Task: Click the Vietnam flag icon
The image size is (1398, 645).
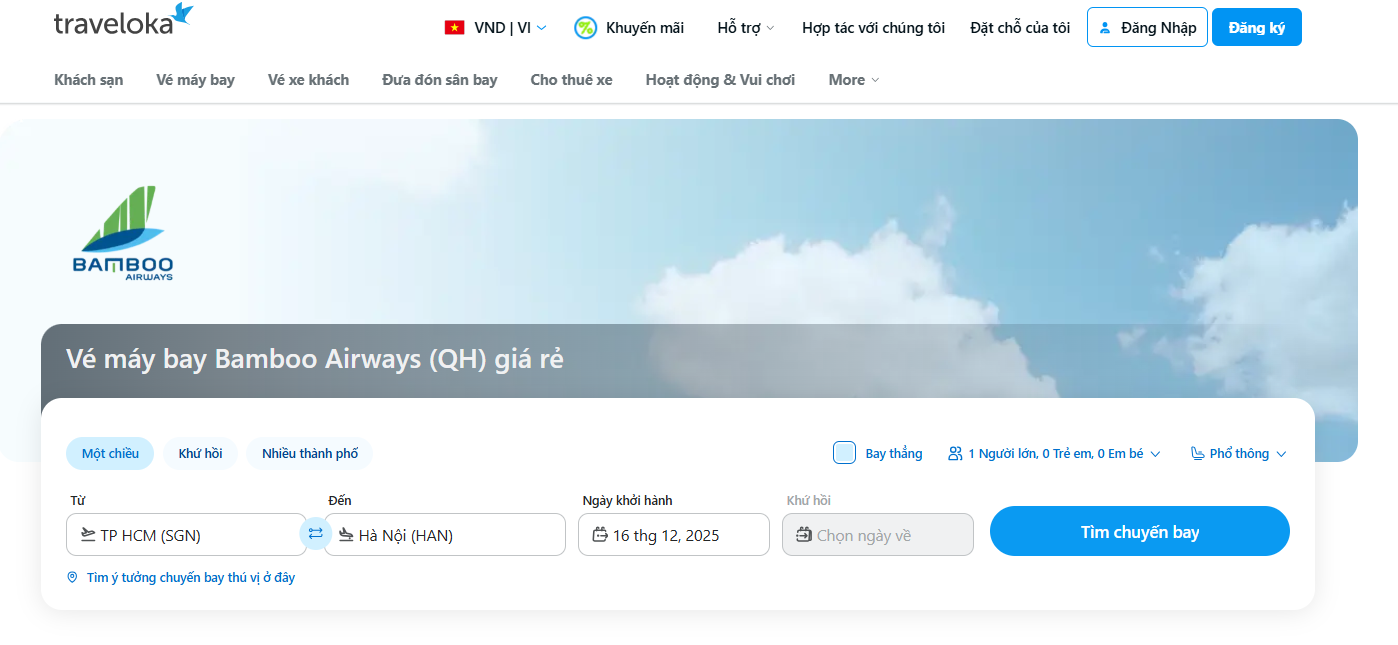Action: pos(455,28)
